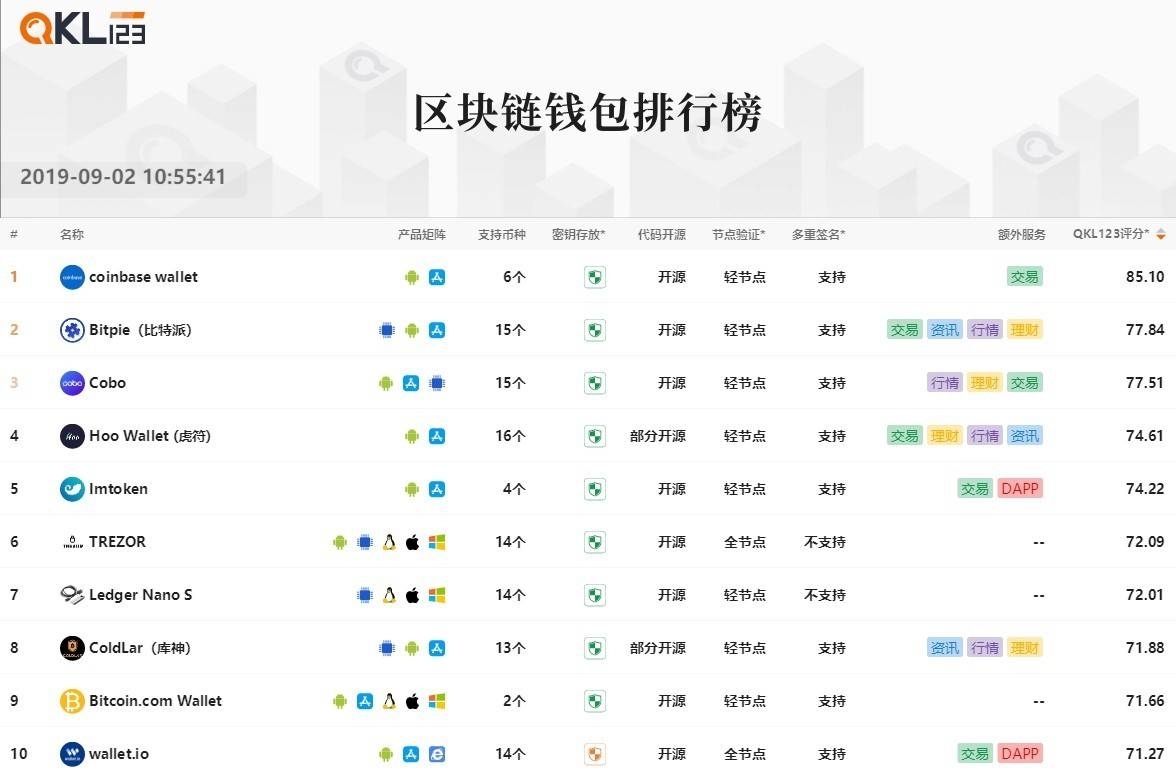Click the score 85.10 value
Image resolution: width=1176 pixels, height=771 pixels.
point(1144,277)
